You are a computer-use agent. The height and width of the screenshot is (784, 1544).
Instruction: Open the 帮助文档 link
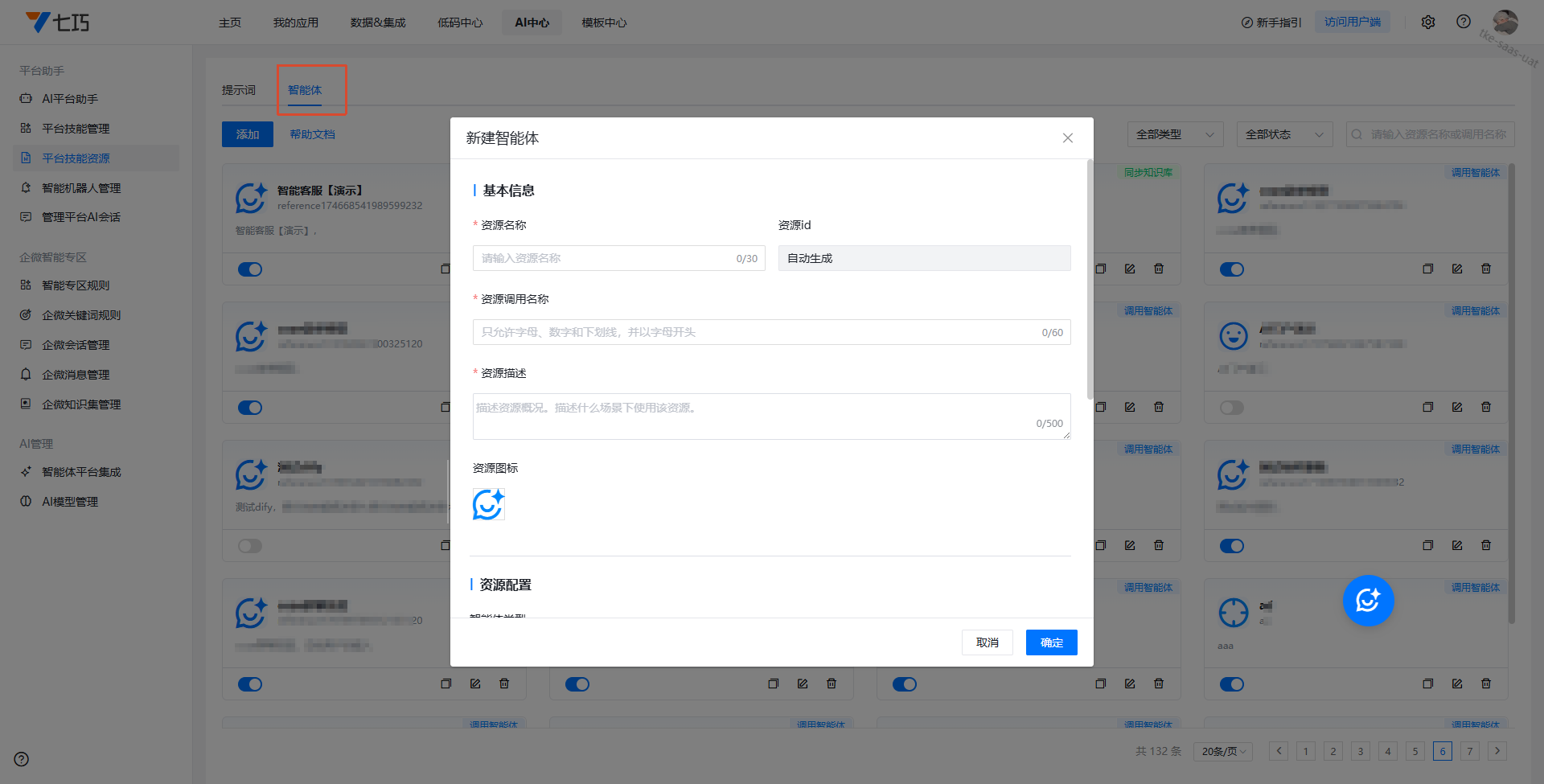click(x=313, y=134)
